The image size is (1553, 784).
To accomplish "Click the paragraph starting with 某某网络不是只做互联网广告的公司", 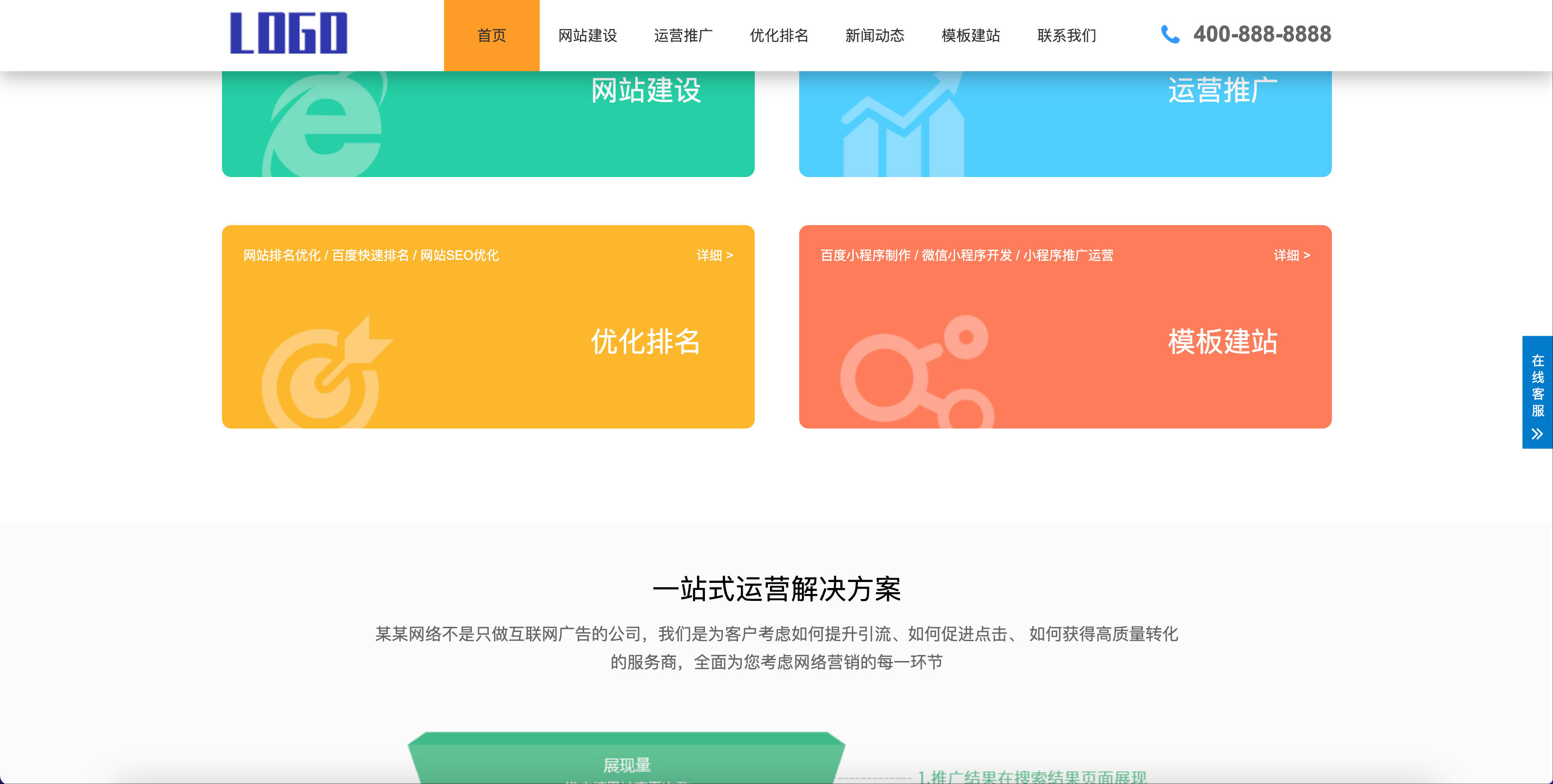I will point(776,648).
